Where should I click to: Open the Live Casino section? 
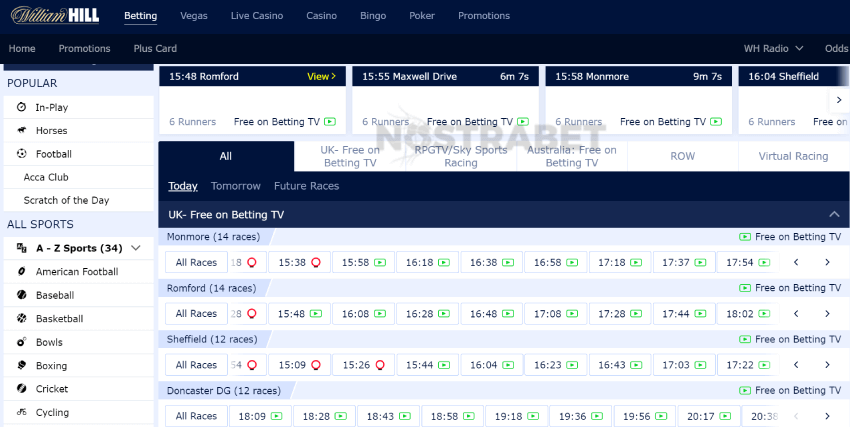pyautogui.click(x=256, y=16)
